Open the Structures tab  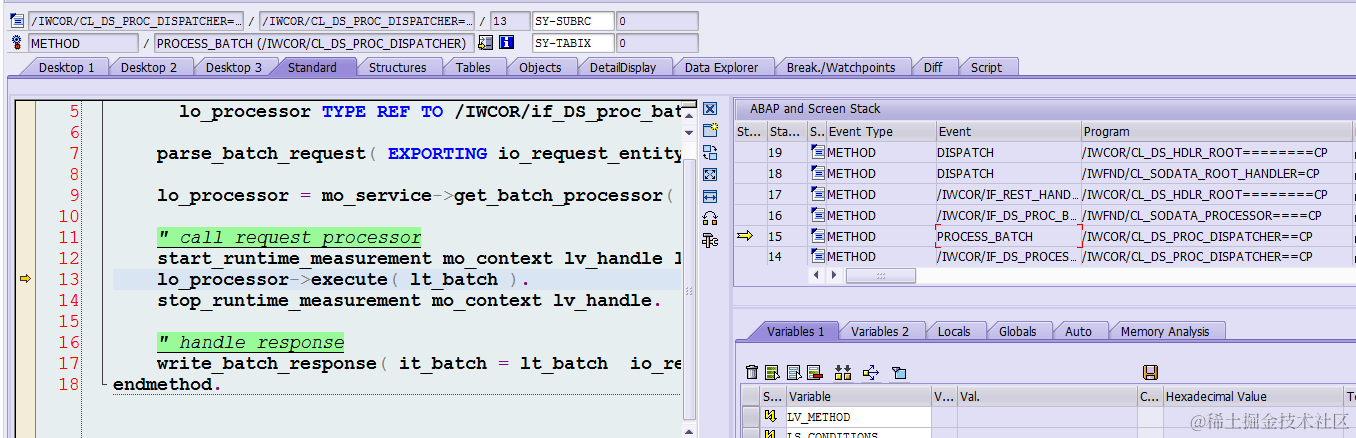point(397,67)
